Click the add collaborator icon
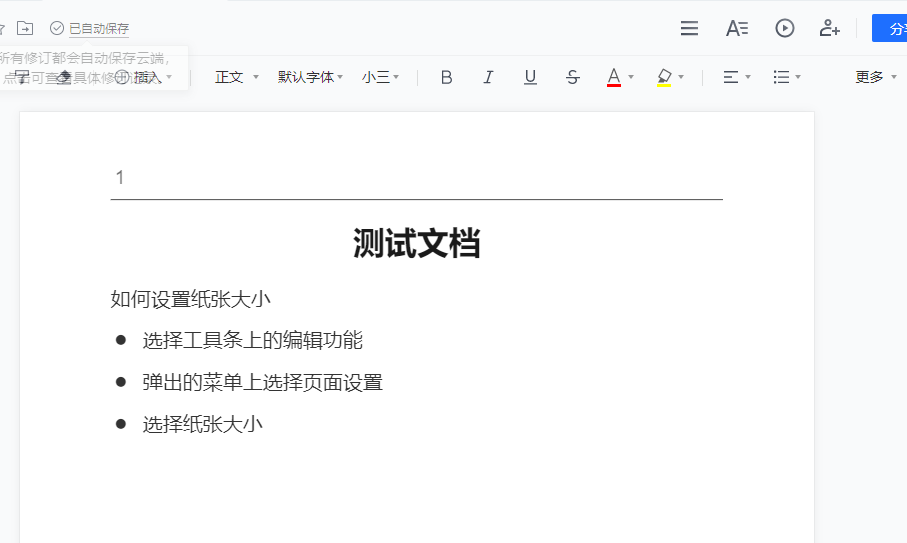Viewport: 907px width, 543px height. coord(830,28)
